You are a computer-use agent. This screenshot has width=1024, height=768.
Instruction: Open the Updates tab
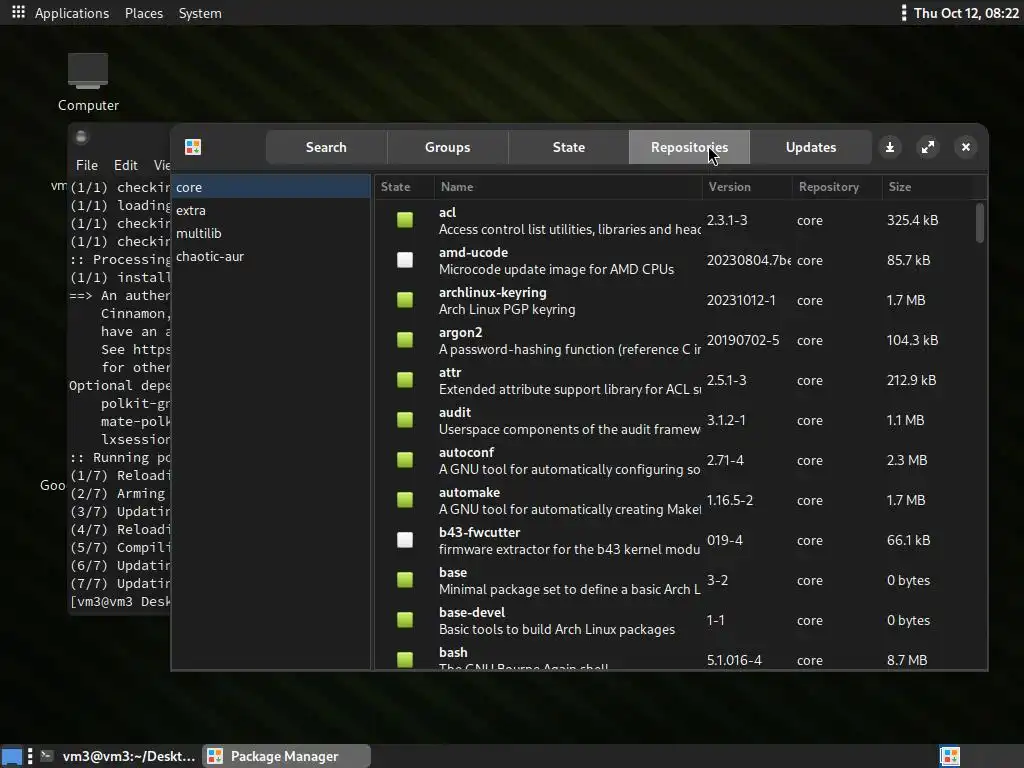[810, 147]
